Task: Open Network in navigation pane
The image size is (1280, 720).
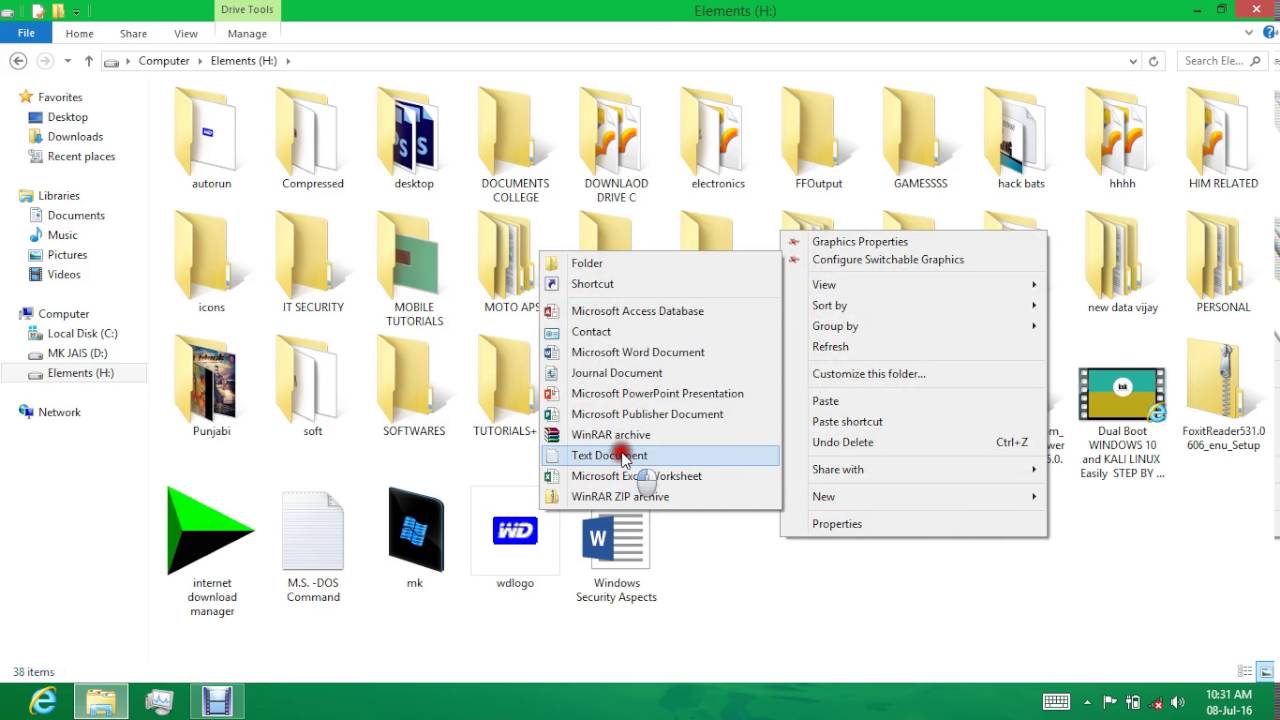Action: pos(59,412)
